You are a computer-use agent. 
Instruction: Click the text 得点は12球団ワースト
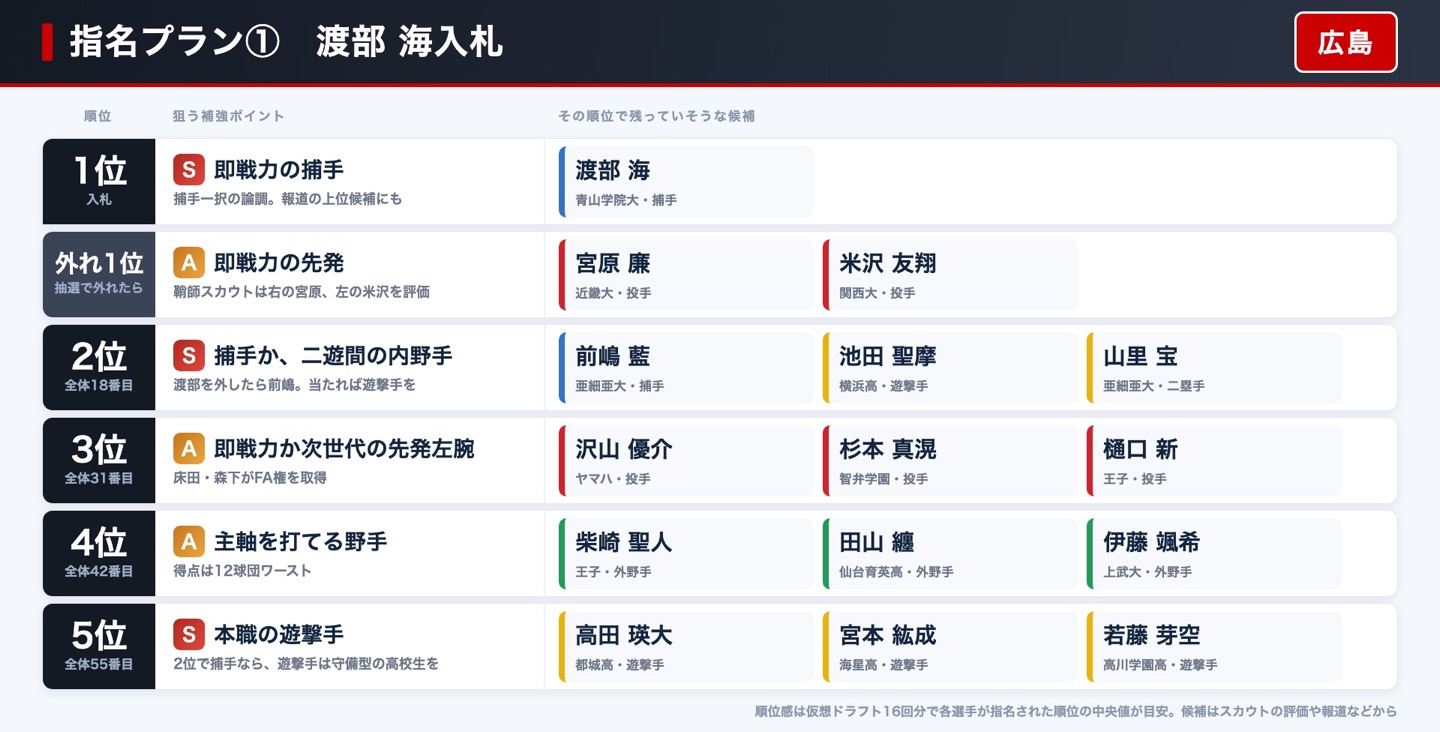(242, 571)
